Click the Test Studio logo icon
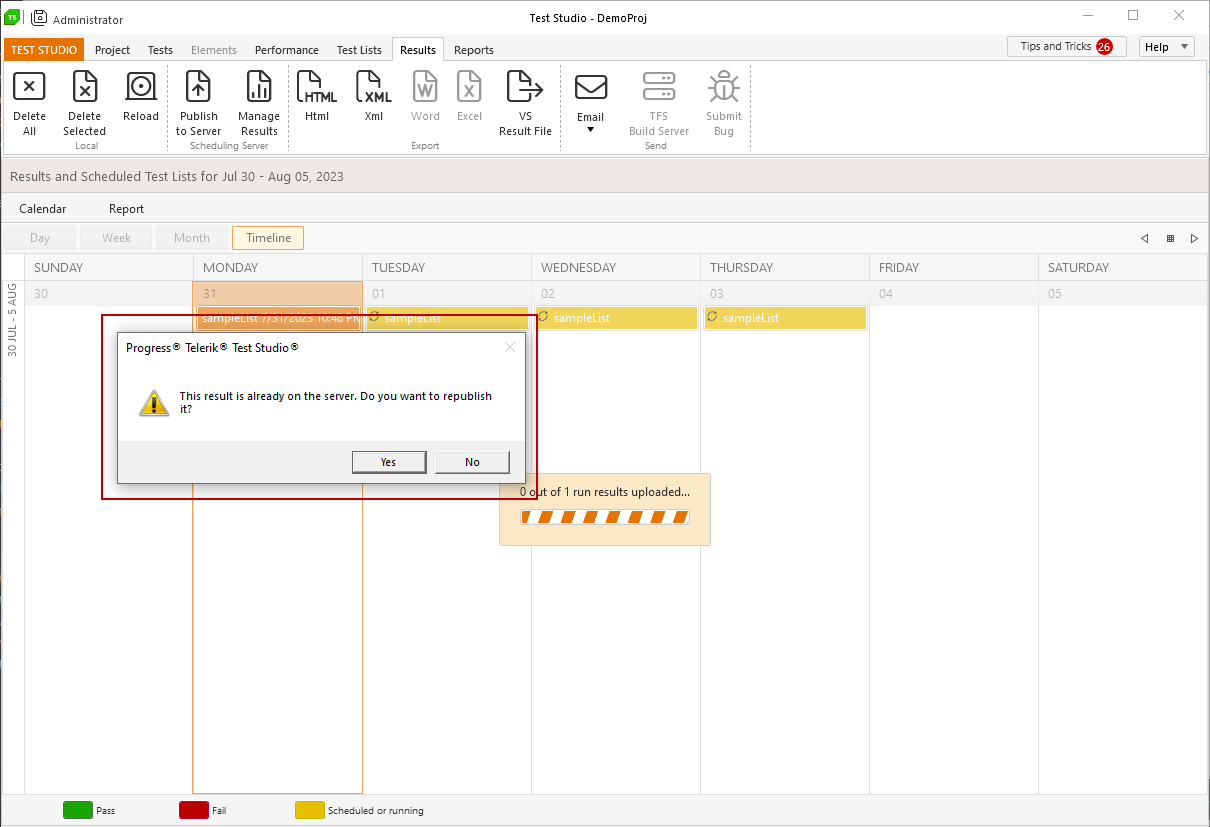Image resolution: width=1210 pixels, height=827 pixels. point(13,17)
